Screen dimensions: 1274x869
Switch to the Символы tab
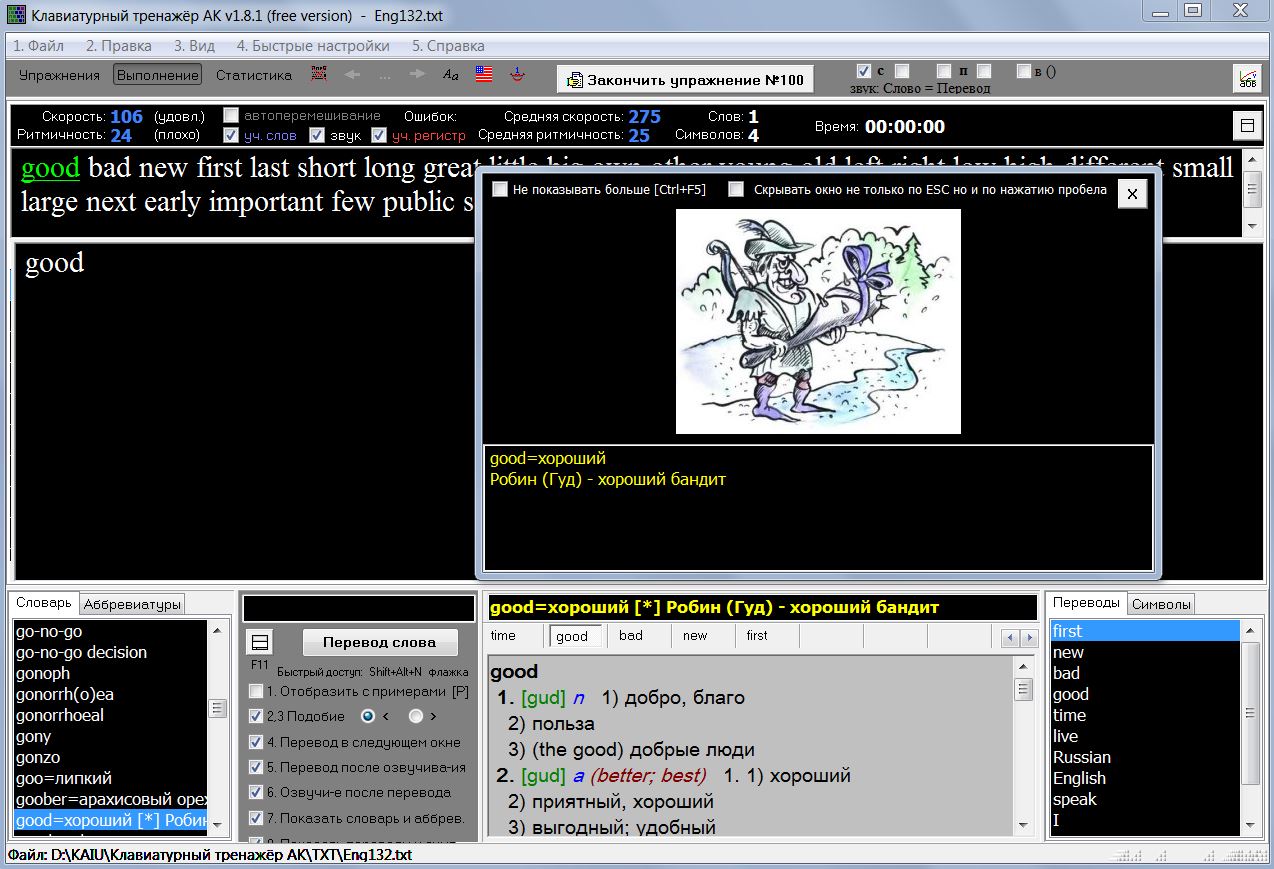coord(1161,604)
